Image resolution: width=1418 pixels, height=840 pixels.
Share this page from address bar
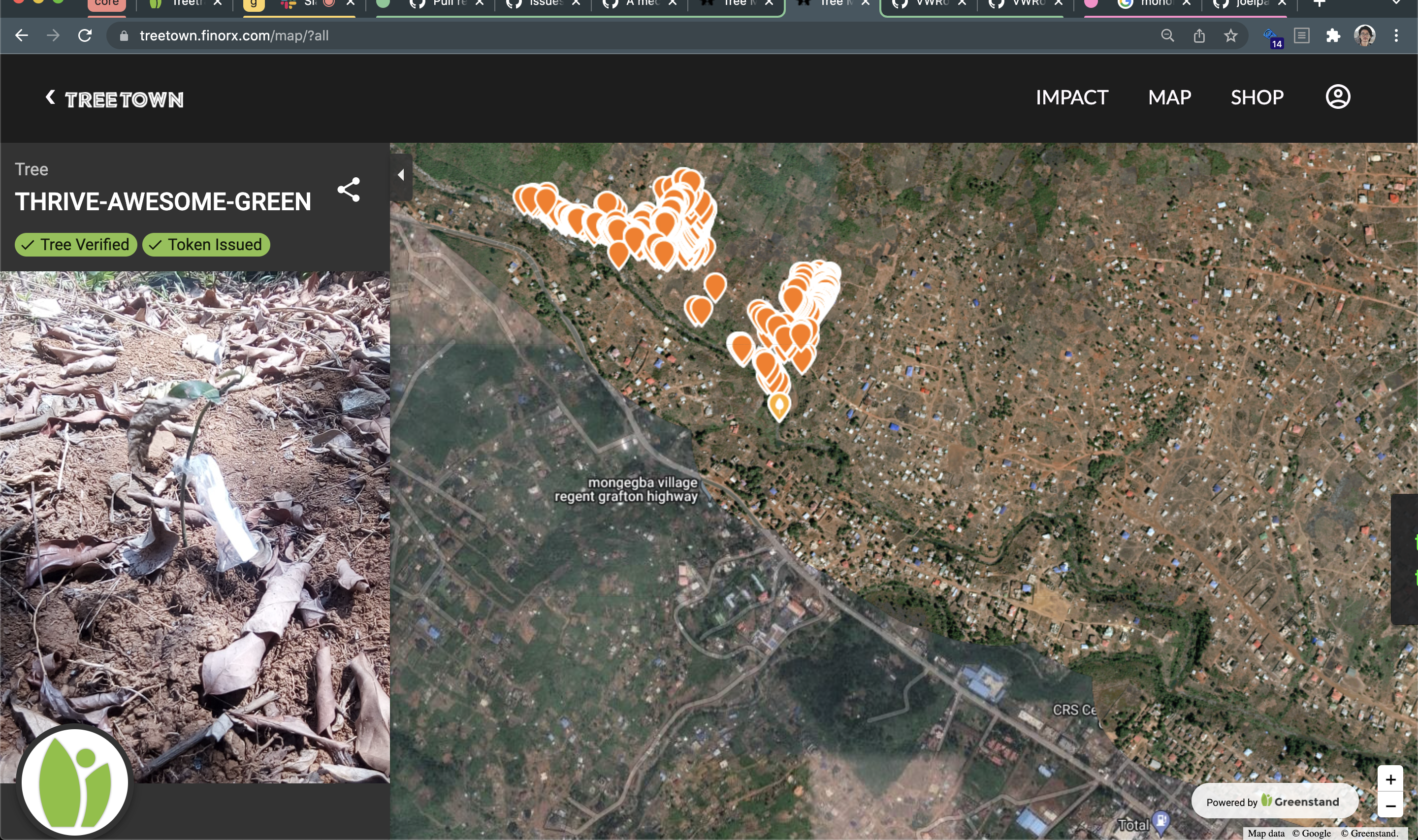(x=1198, y=35)
